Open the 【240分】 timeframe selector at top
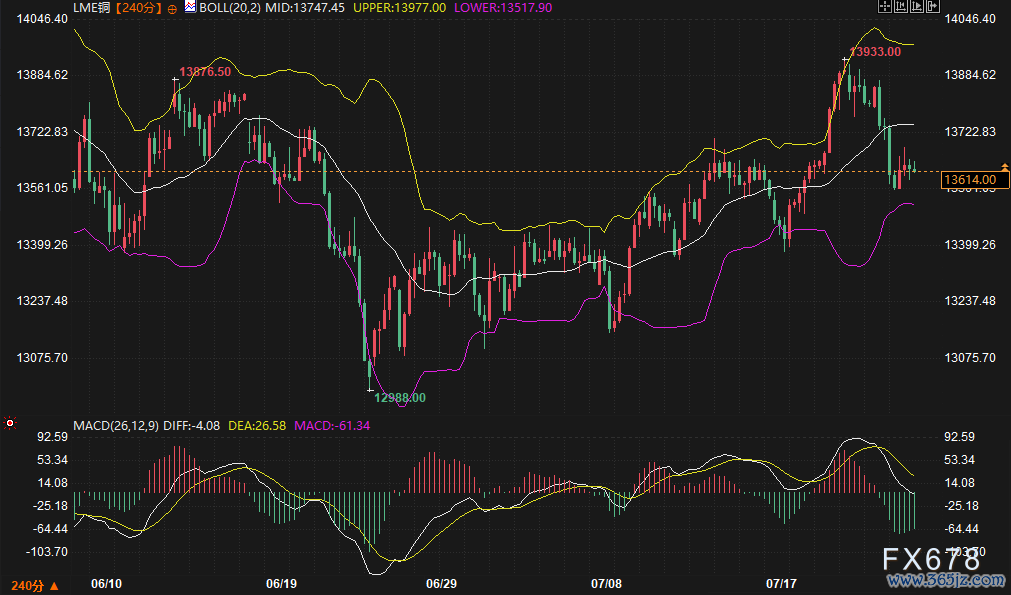Image resolution: width=1011 pixels, height=595 pixels. pos(139,8)
